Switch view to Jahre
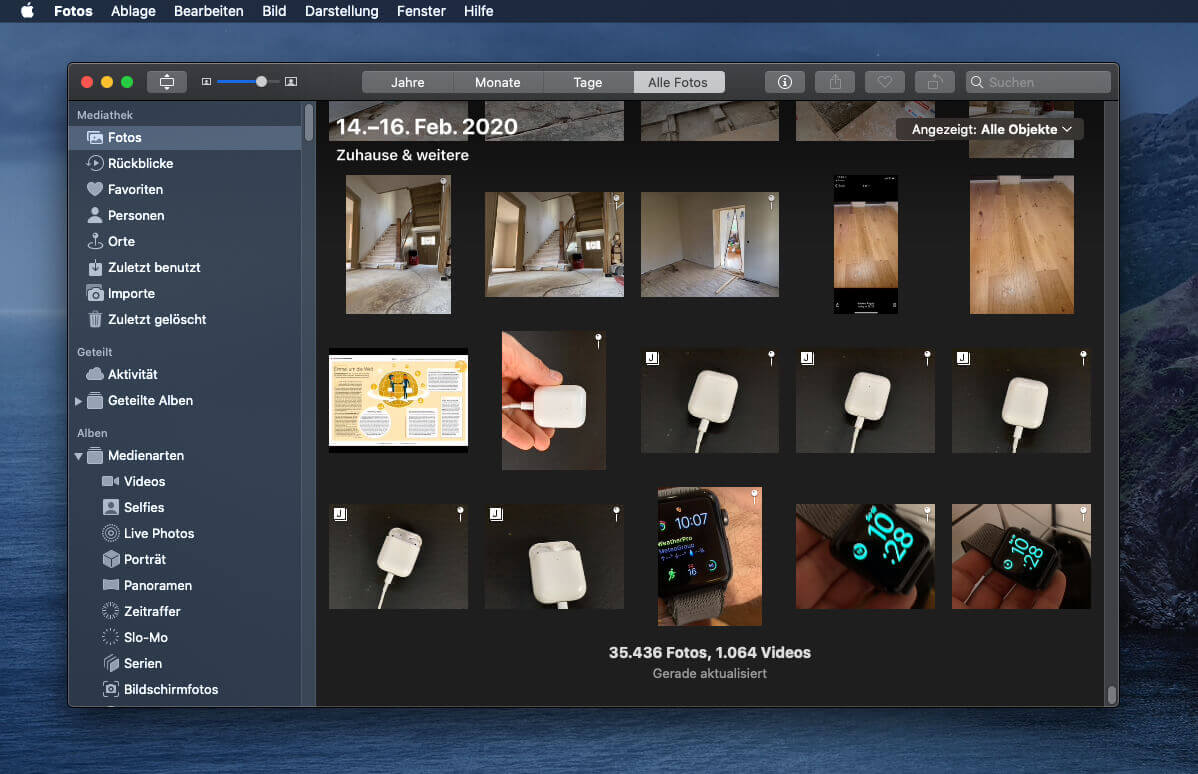This screenshot has height=774, width=1198. (407, 82)
